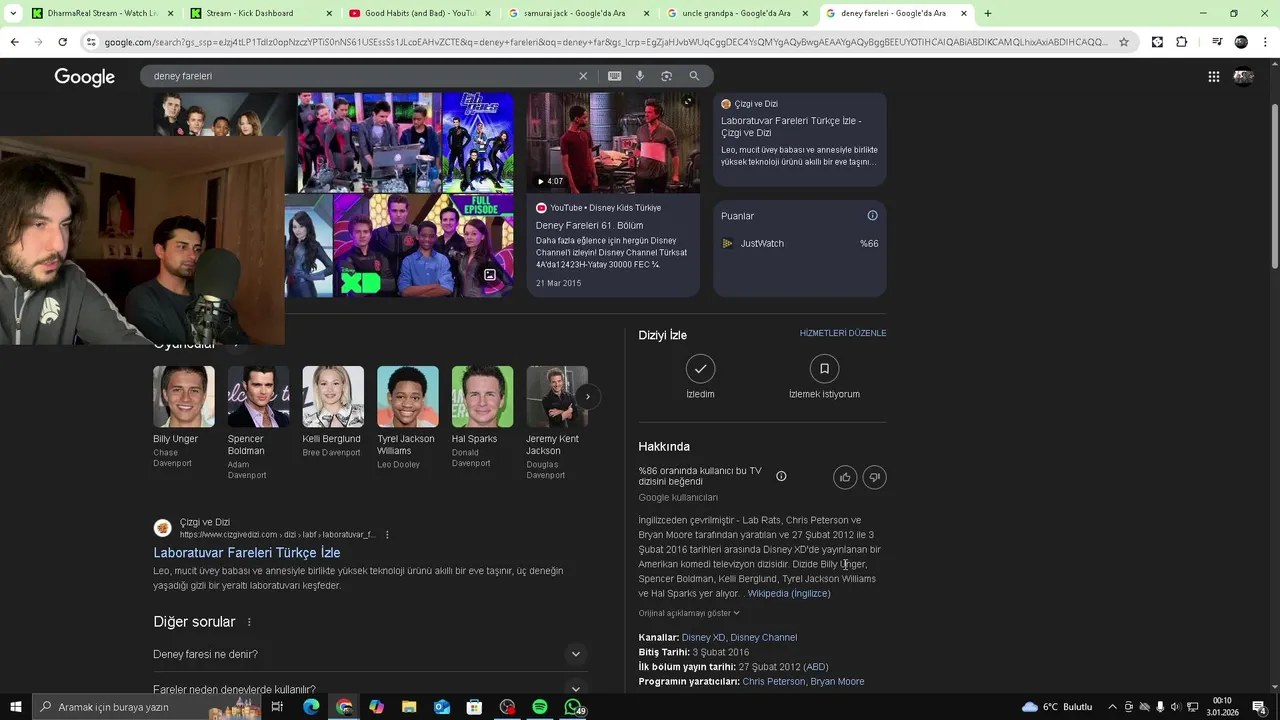Open Windows notification center

pyautogui.click(x=1259, y=707)
